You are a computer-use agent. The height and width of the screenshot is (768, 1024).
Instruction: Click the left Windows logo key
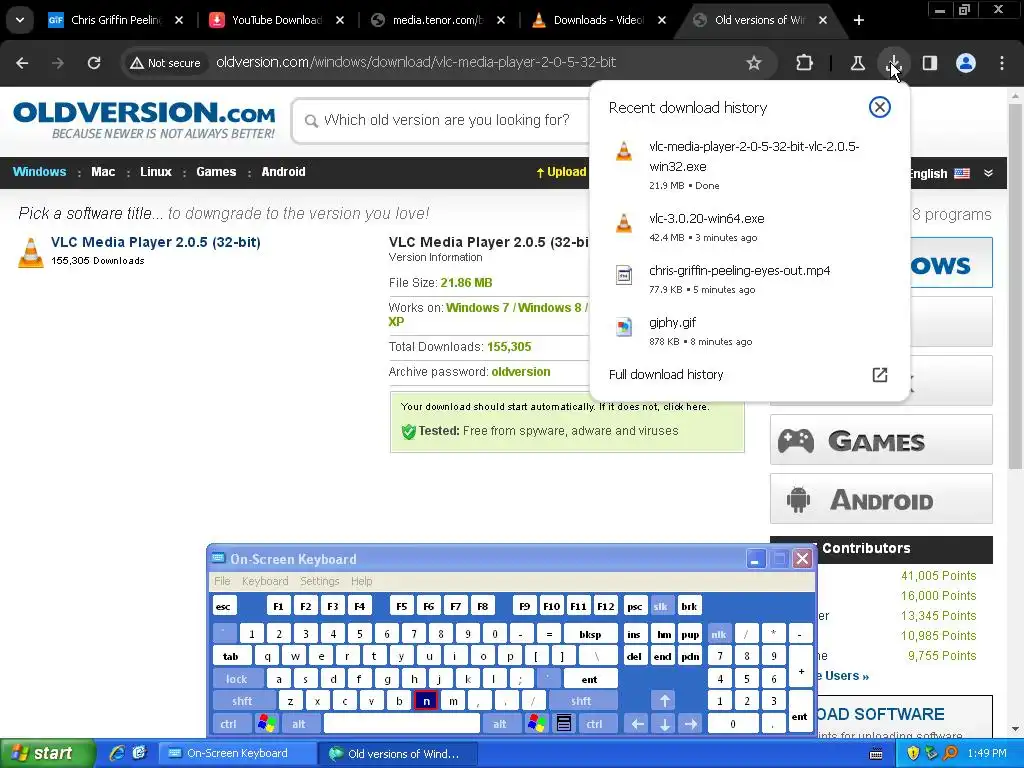pyautogui.click(x=266, y=724)
